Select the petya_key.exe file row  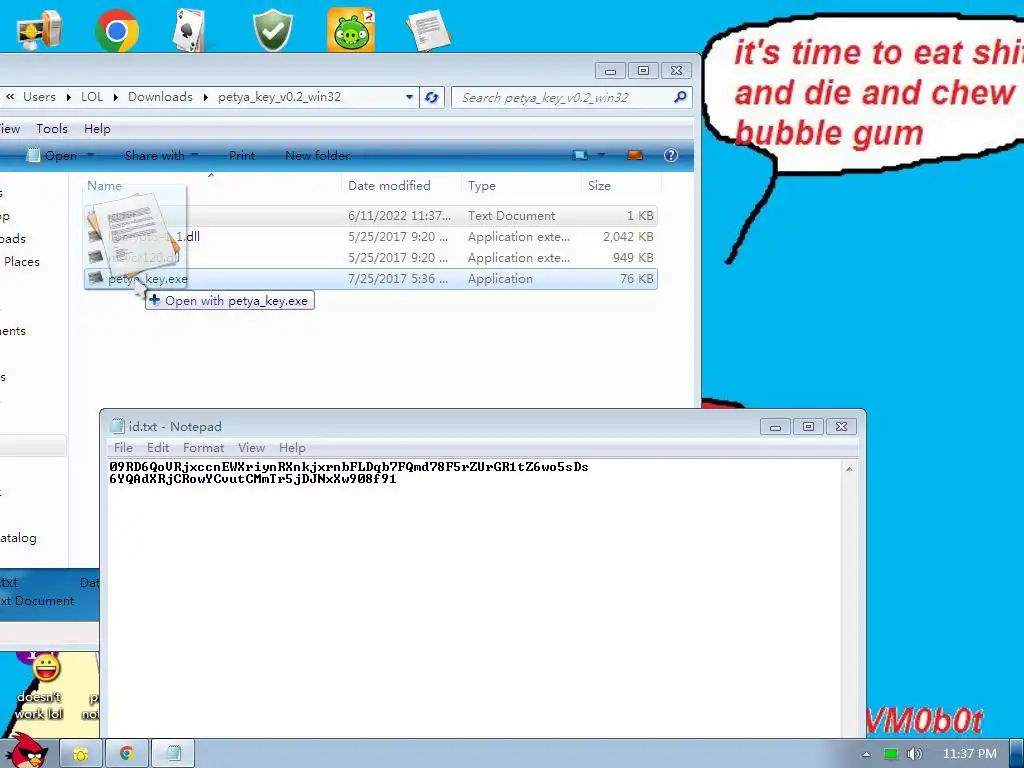point(370,279)
